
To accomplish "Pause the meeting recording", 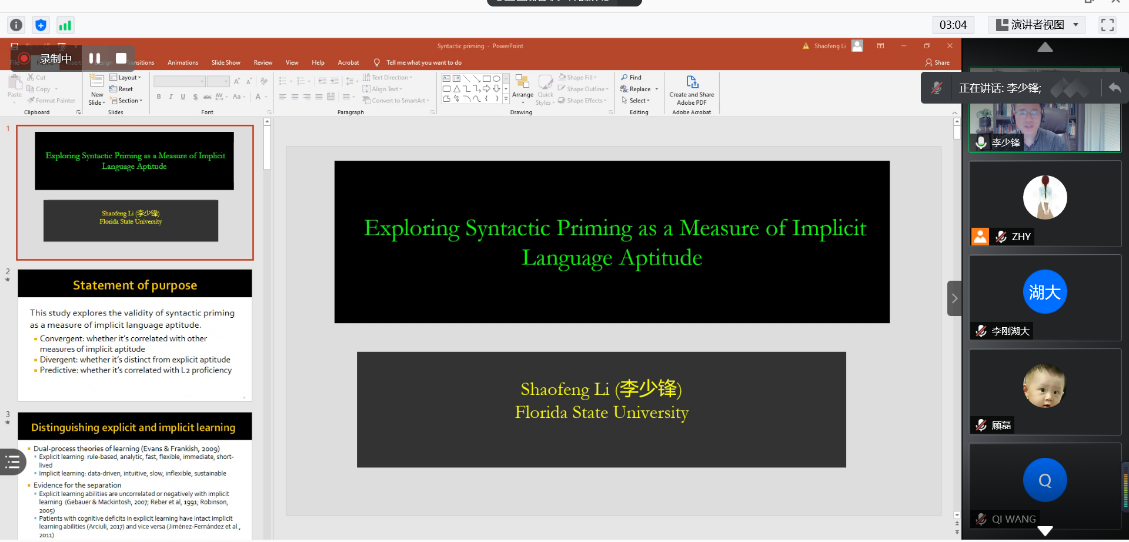I will [95, 59].
